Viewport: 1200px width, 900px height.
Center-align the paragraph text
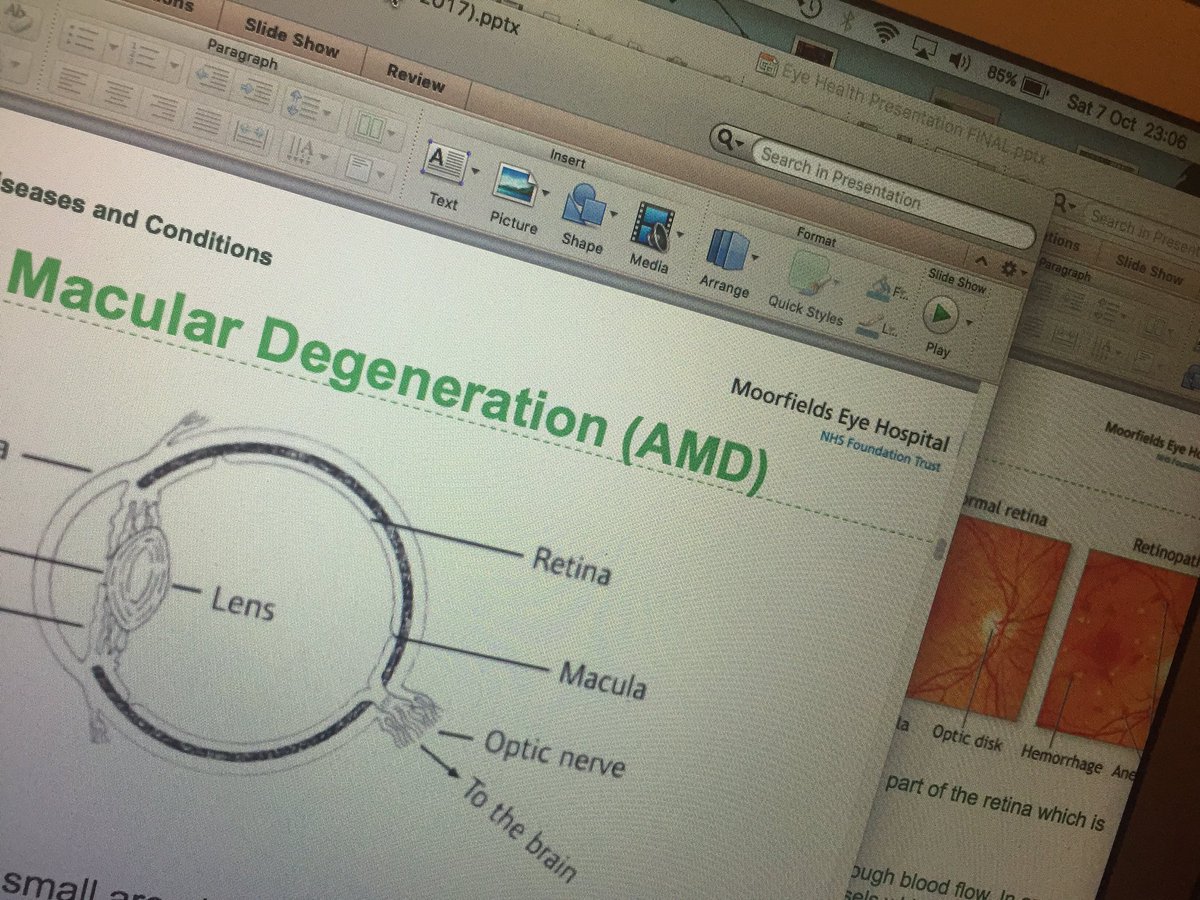(117, 93)
